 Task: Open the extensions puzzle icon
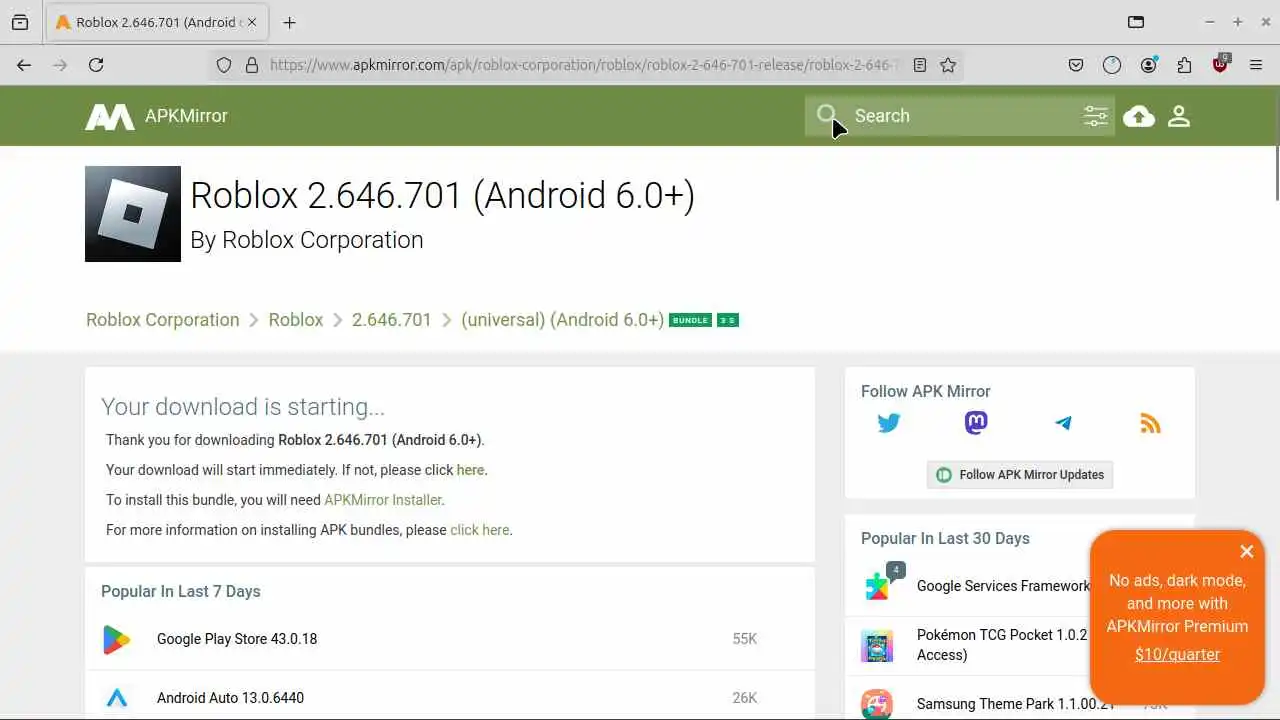pos(1184,65)
